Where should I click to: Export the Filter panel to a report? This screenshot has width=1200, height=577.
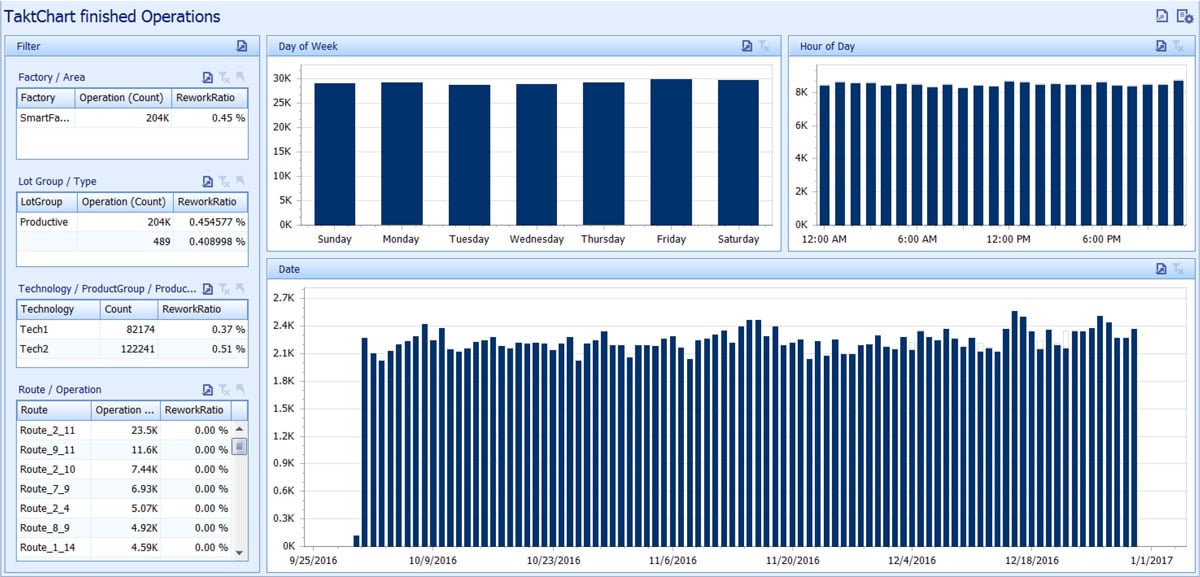coord(240,46)
